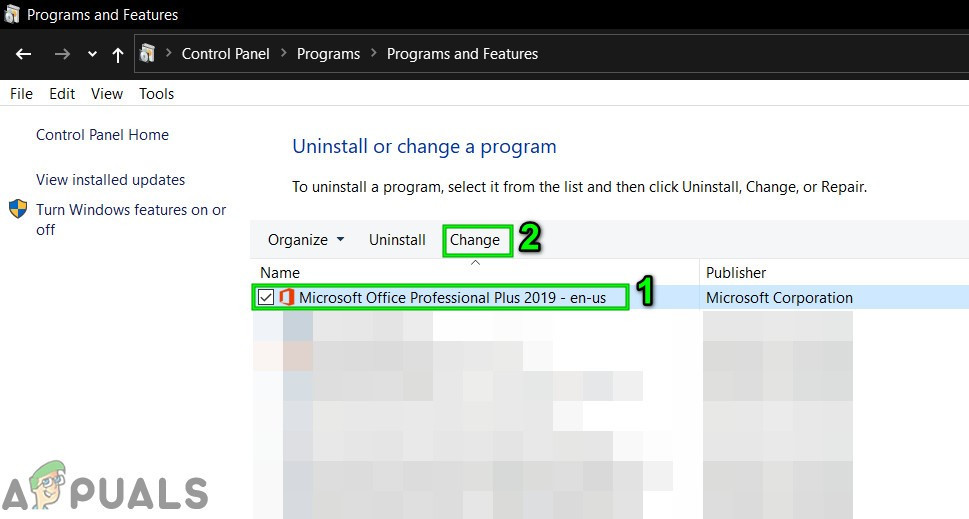
Task: Click the Change button
Action: pyautogui.click(x=475, y=240)
